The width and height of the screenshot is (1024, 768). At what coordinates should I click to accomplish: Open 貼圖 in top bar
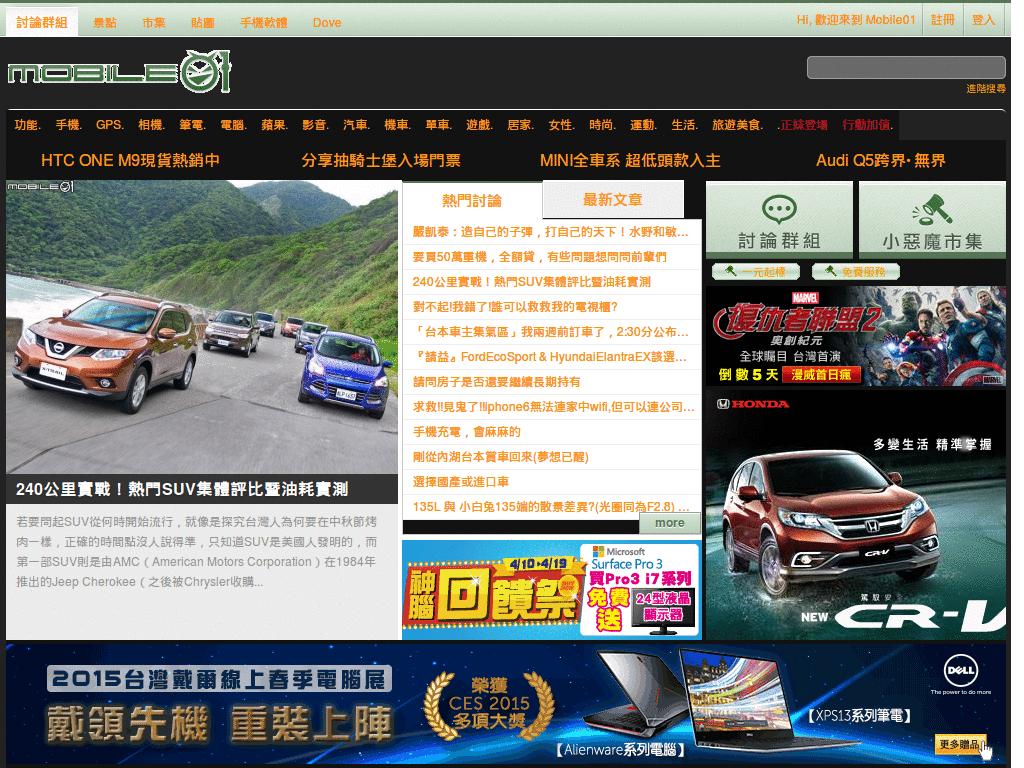[202, 23]
